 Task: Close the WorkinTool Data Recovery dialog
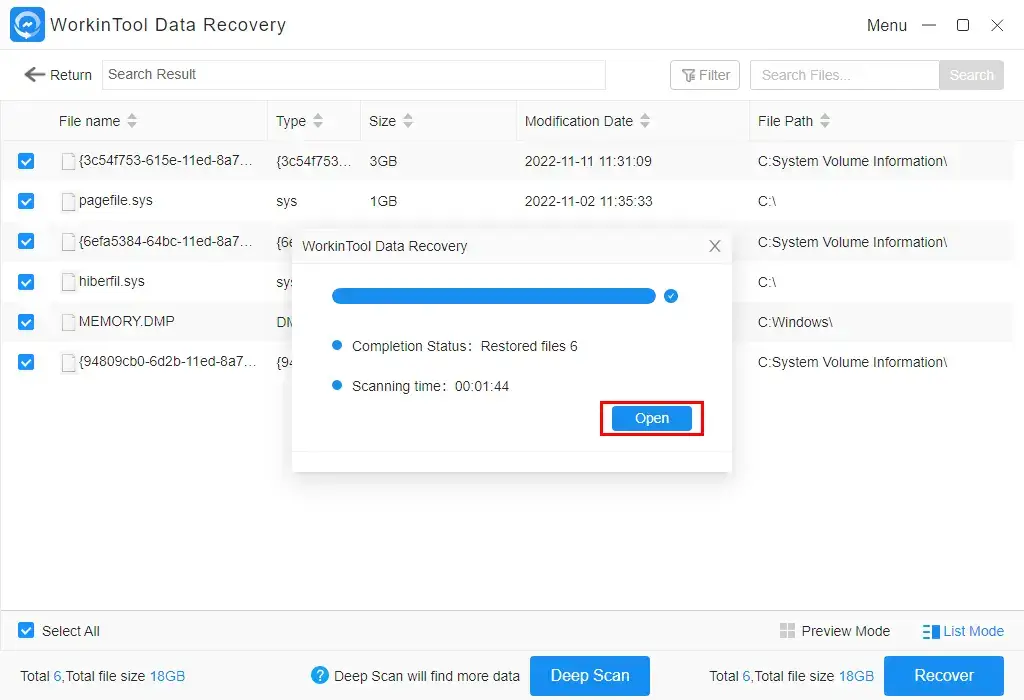[714, 246]
